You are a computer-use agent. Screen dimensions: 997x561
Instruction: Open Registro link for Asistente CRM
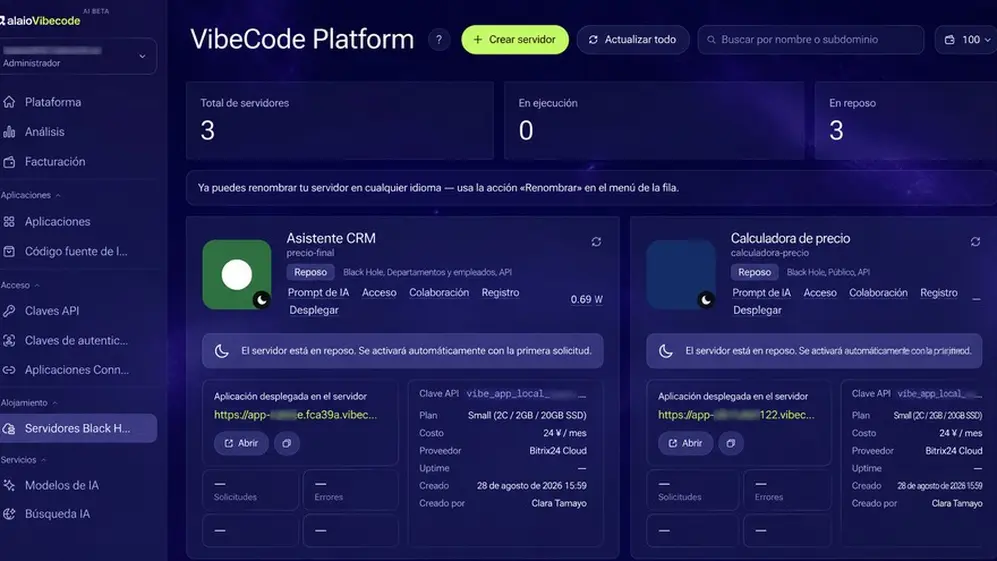[x=500, y=293]
